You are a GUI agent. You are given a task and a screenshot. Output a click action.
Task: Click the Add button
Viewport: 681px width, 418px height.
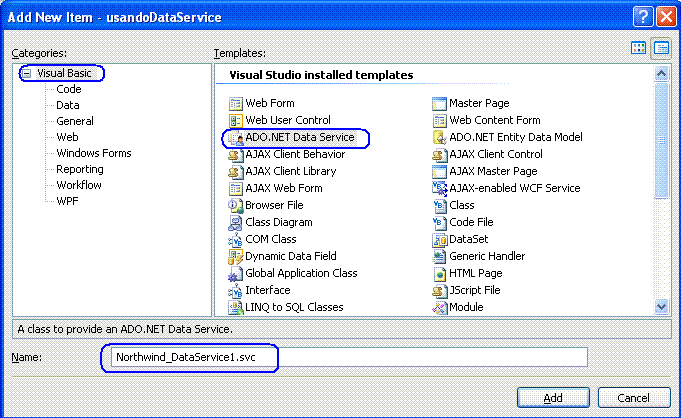tap(553, 398)
